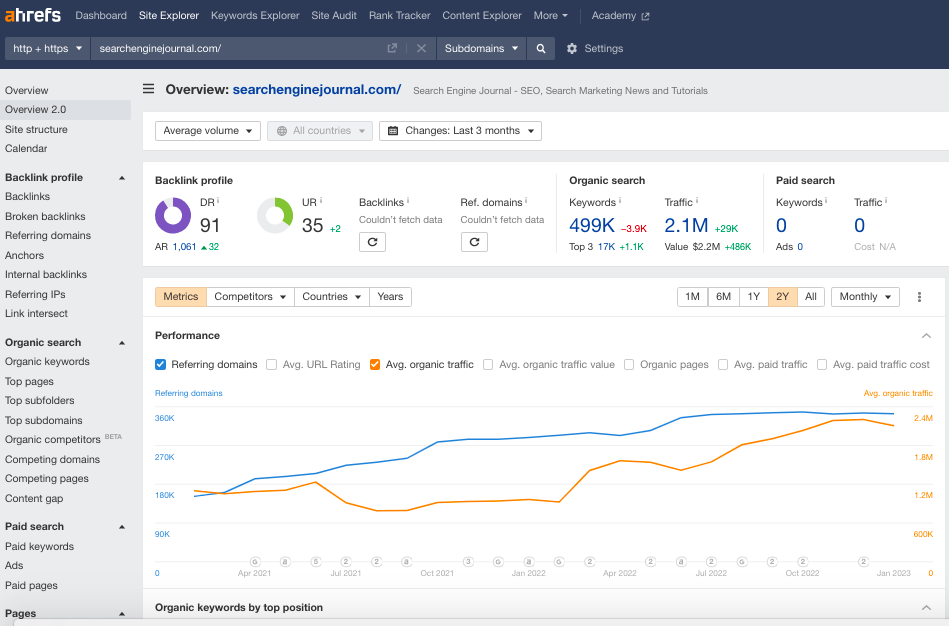Refresh Ref. domains data with the reload icon

tap(474, 242)
